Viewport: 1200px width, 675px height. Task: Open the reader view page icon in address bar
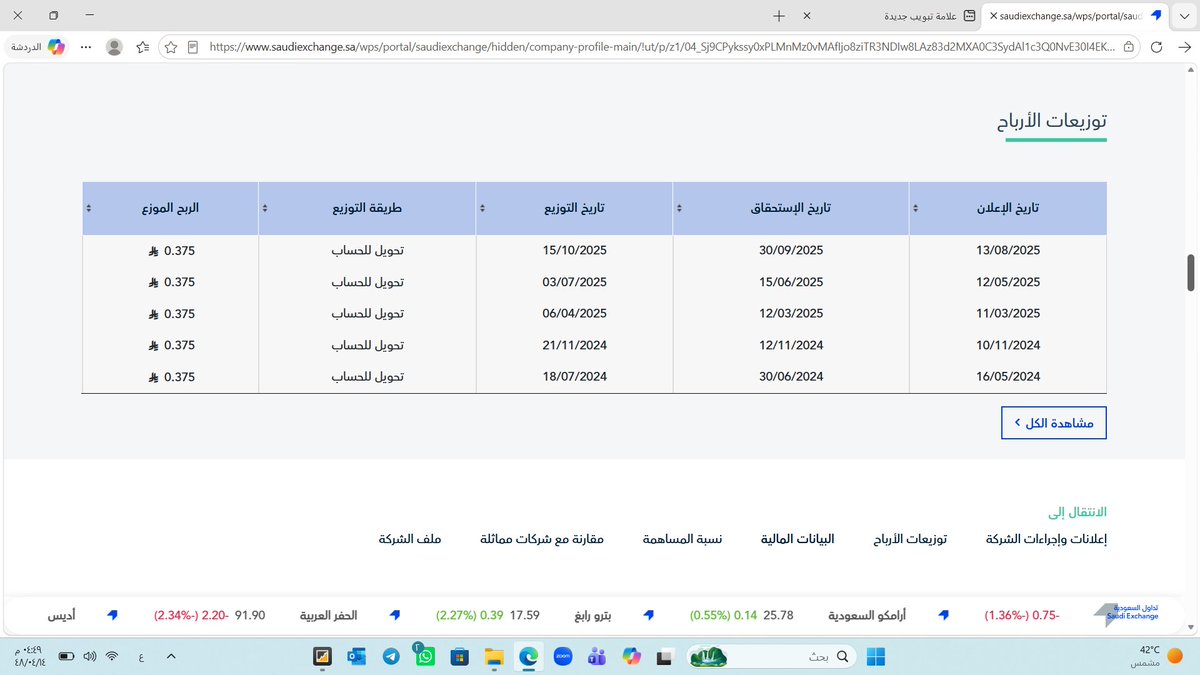(x=192, y=46)
